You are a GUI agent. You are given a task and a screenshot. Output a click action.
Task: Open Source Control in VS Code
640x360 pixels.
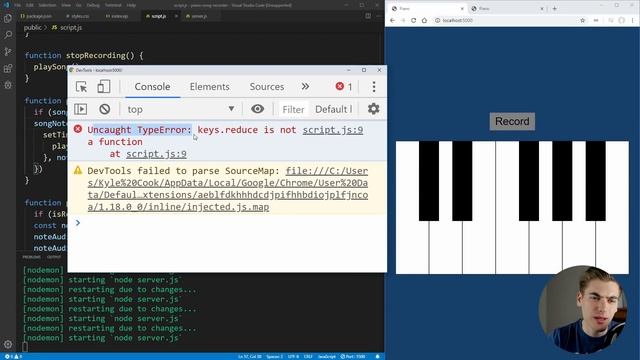(x=8, y=52)
